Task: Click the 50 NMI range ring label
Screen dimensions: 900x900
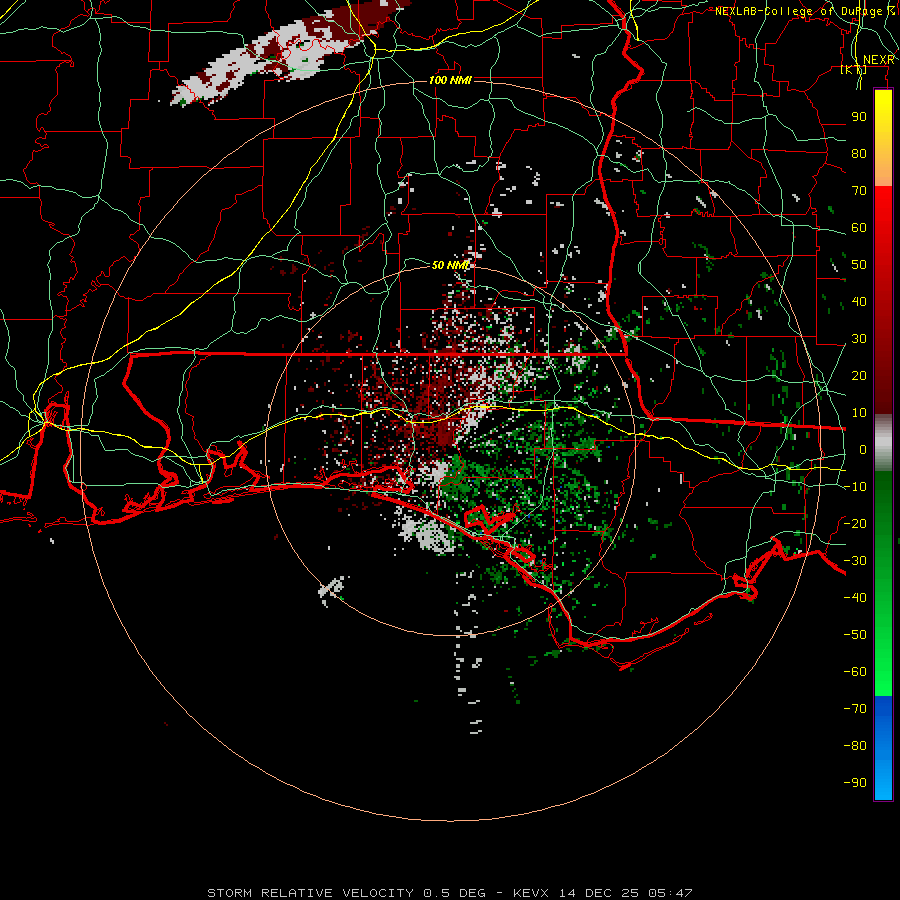Action: (450, 265)
